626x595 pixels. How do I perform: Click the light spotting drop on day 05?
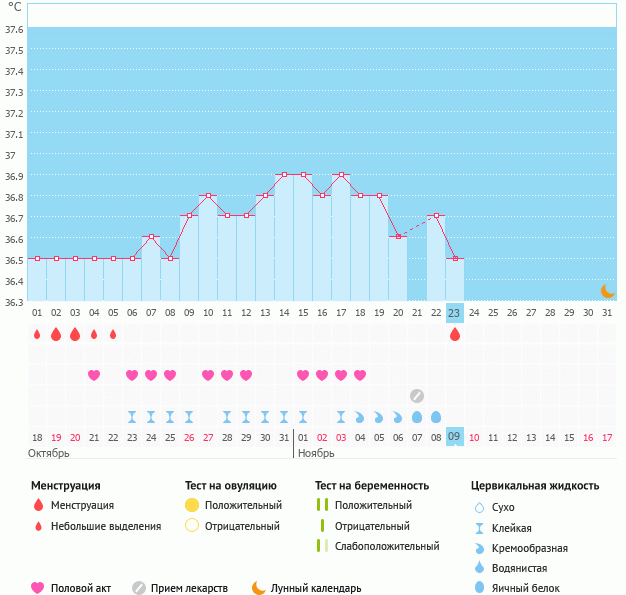pyautogui.click(x=113, y=334)
